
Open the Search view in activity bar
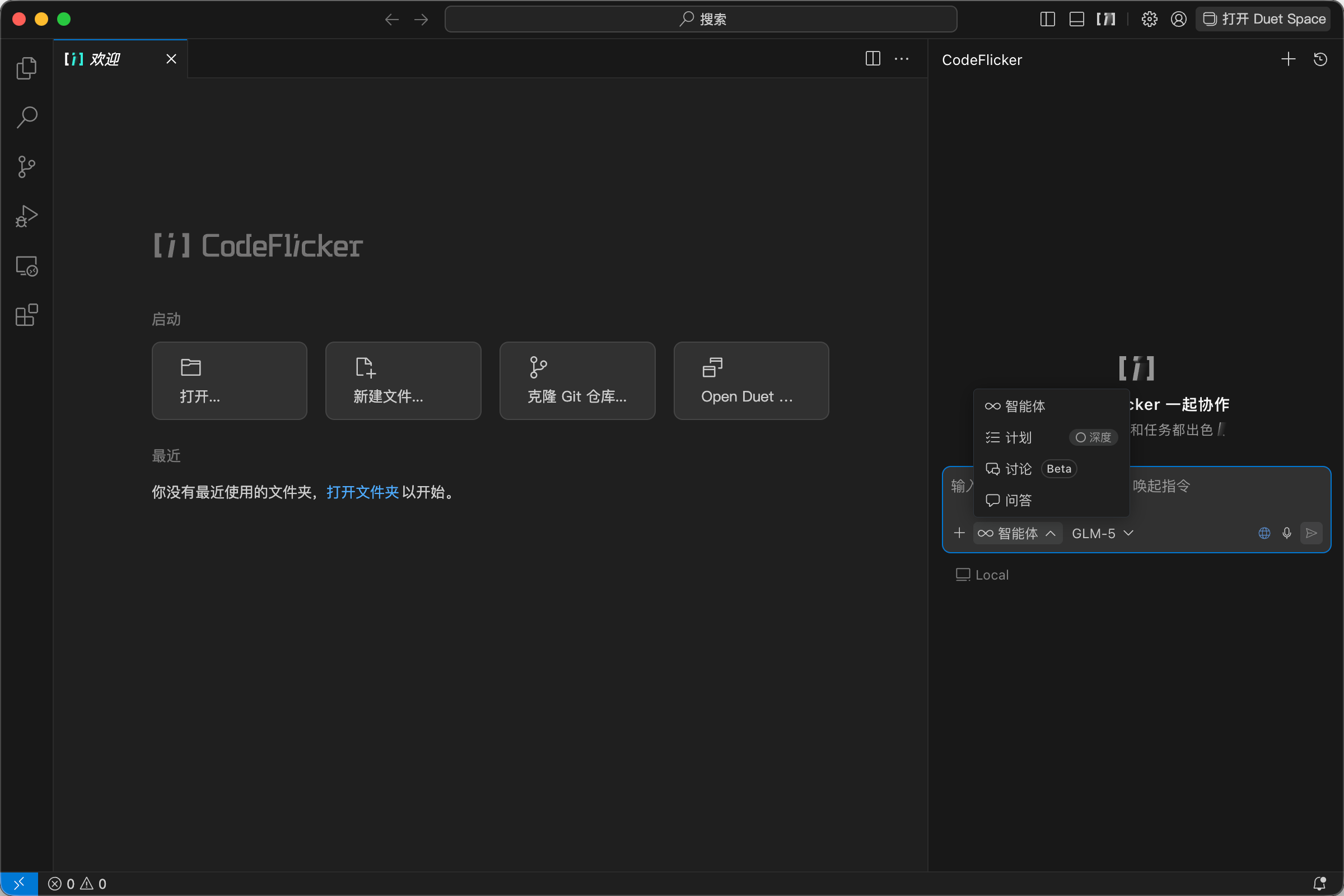[x=26, y=117]
